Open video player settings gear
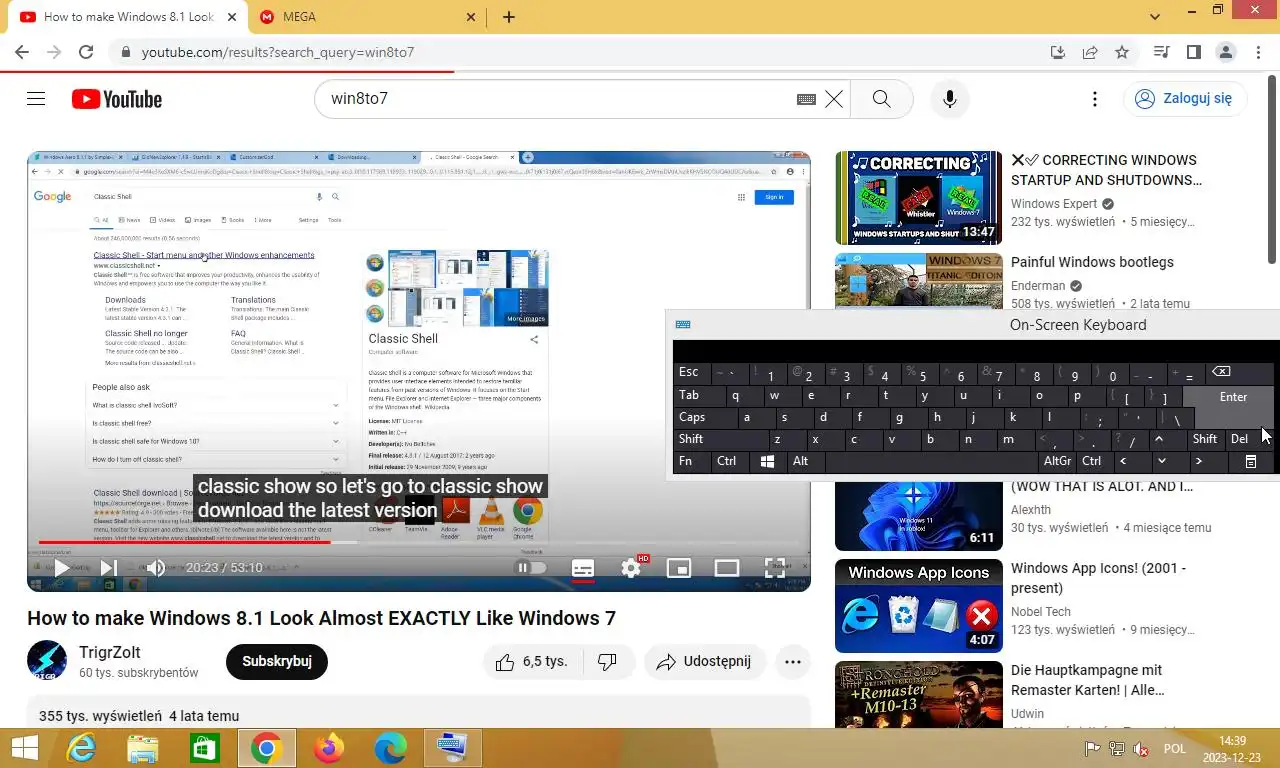 631,568
